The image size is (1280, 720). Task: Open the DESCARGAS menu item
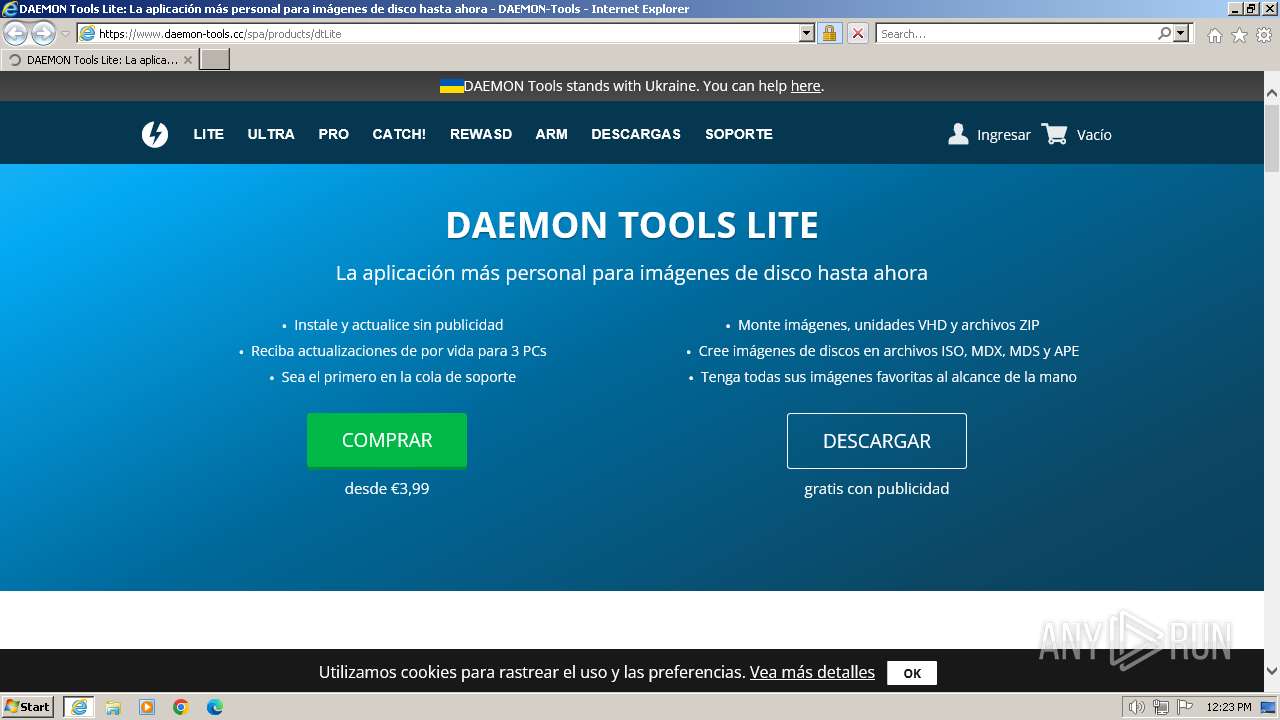(636, 134)
